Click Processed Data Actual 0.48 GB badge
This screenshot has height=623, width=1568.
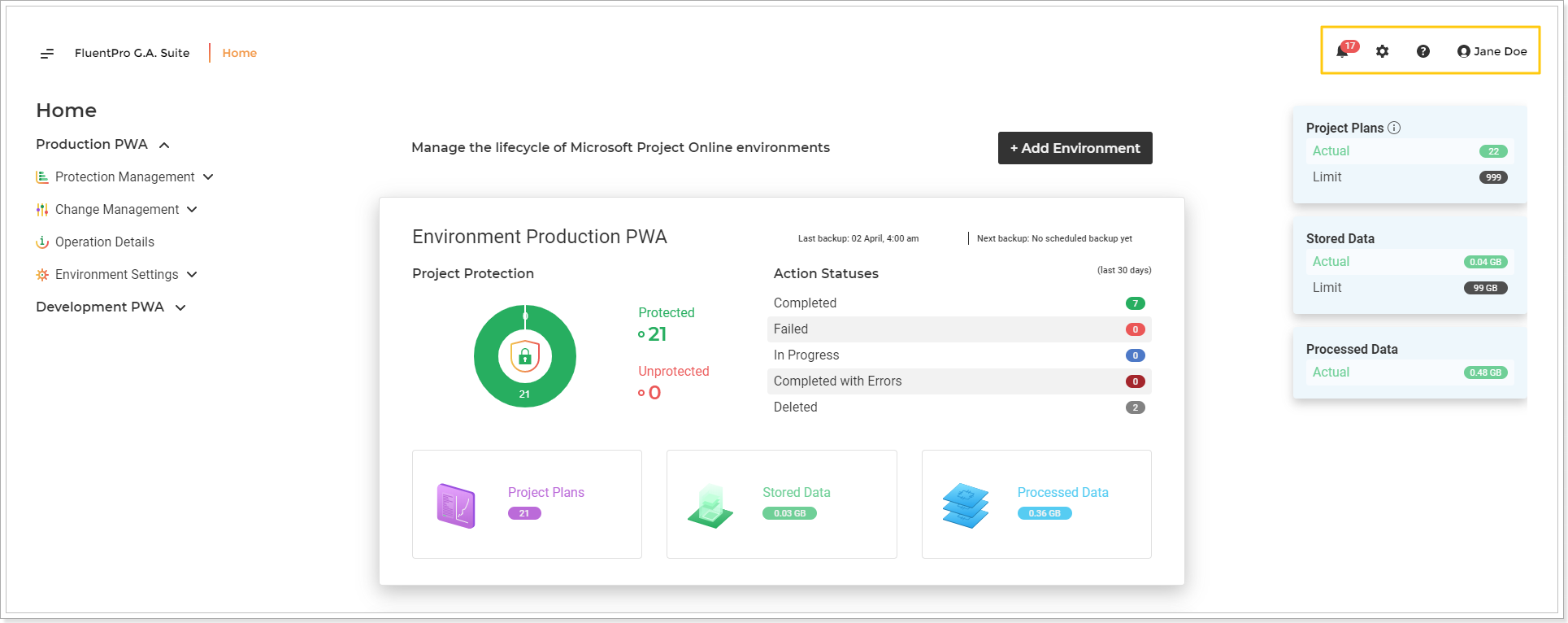point(1485,372)
